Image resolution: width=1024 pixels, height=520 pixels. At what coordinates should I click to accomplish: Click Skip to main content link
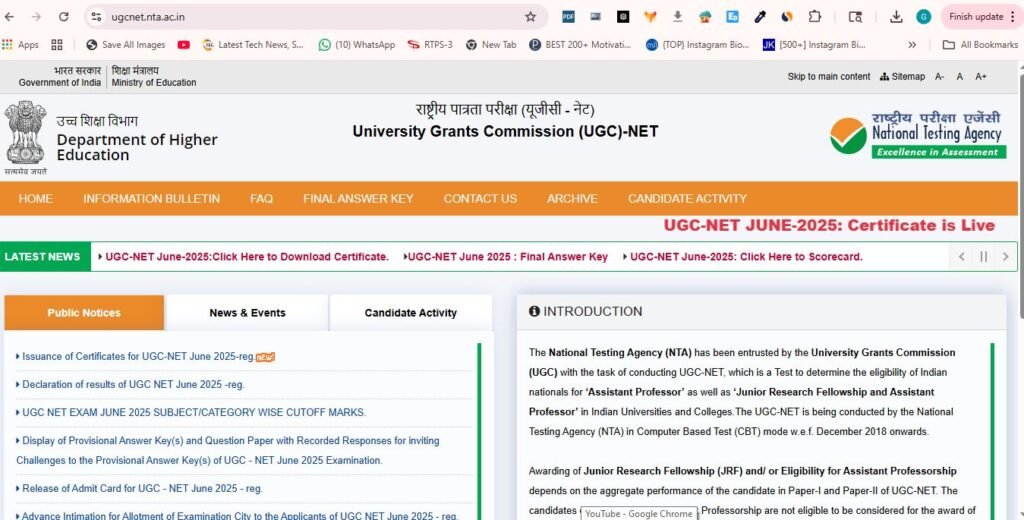coord(829,76)
